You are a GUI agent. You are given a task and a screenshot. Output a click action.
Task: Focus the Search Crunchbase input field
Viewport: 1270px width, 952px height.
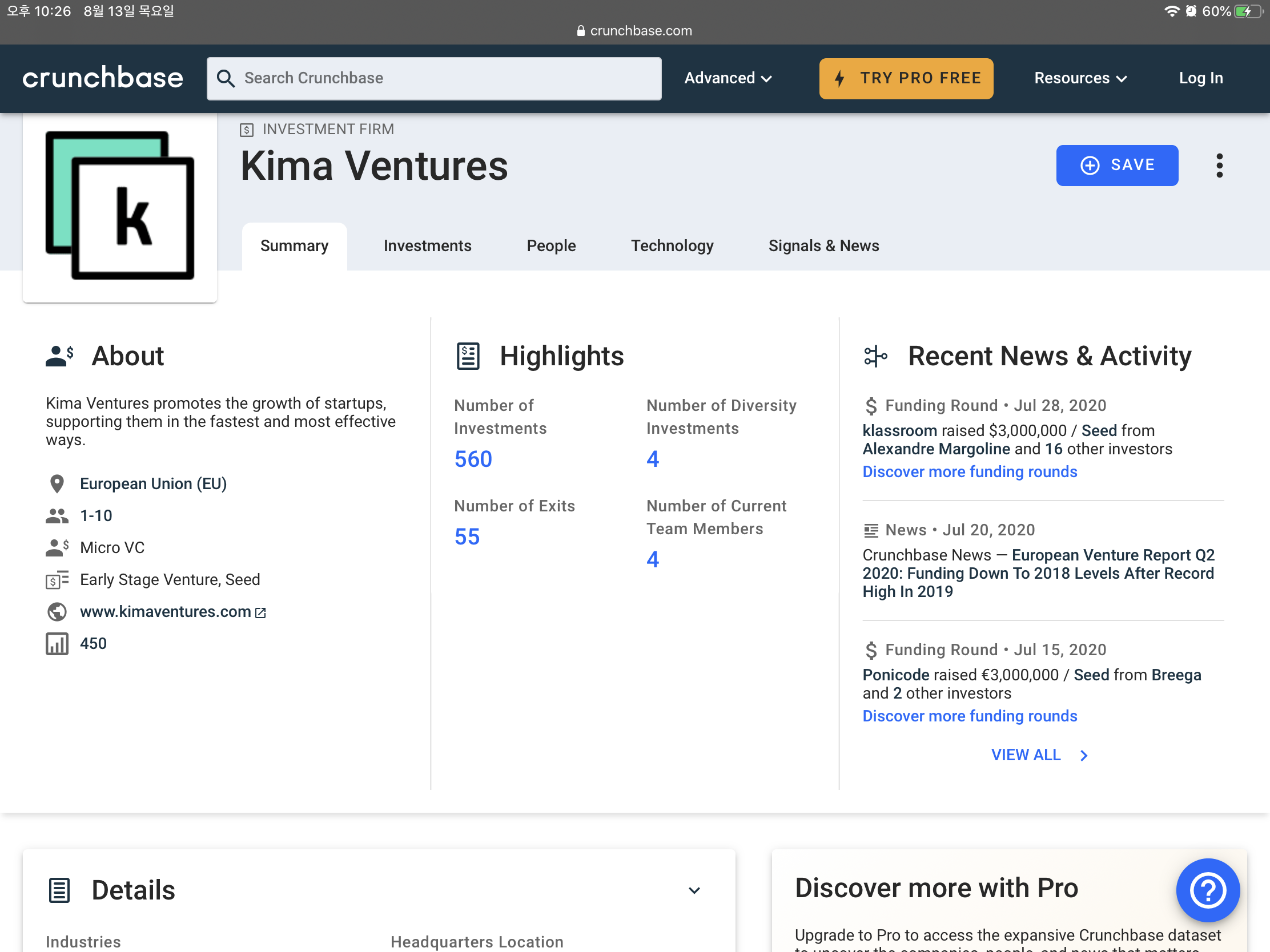tap(434, 79)
